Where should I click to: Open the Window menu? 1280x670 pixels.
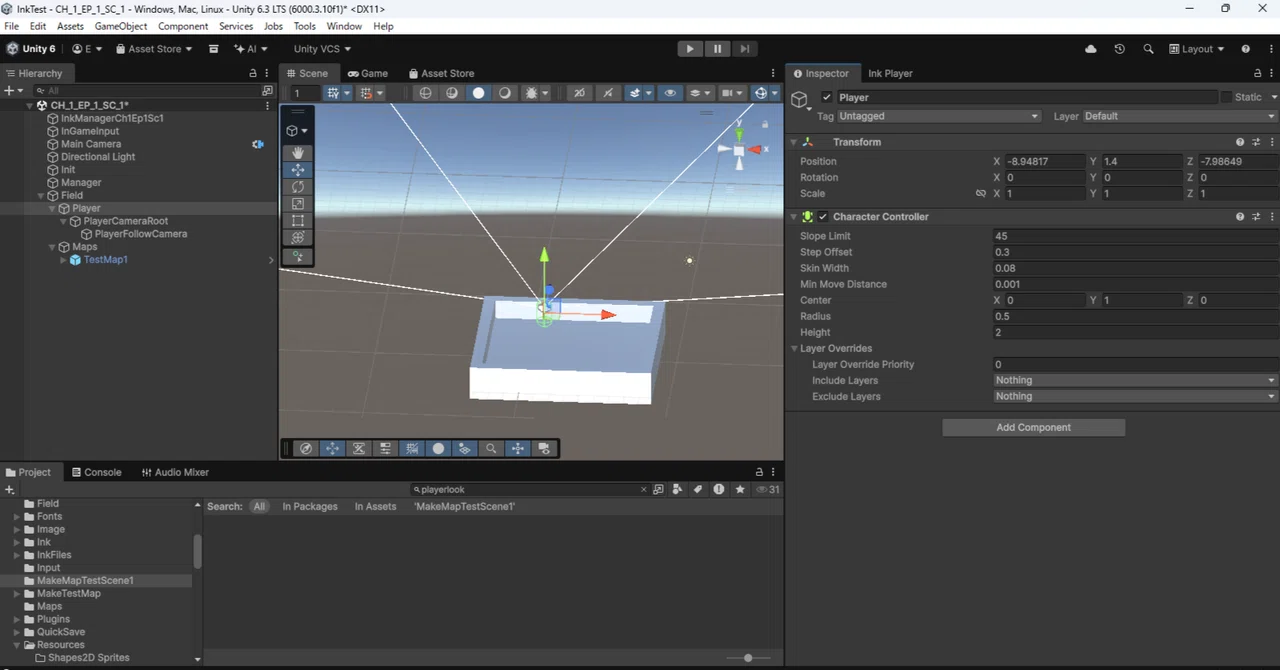click(x=344, y=26)
